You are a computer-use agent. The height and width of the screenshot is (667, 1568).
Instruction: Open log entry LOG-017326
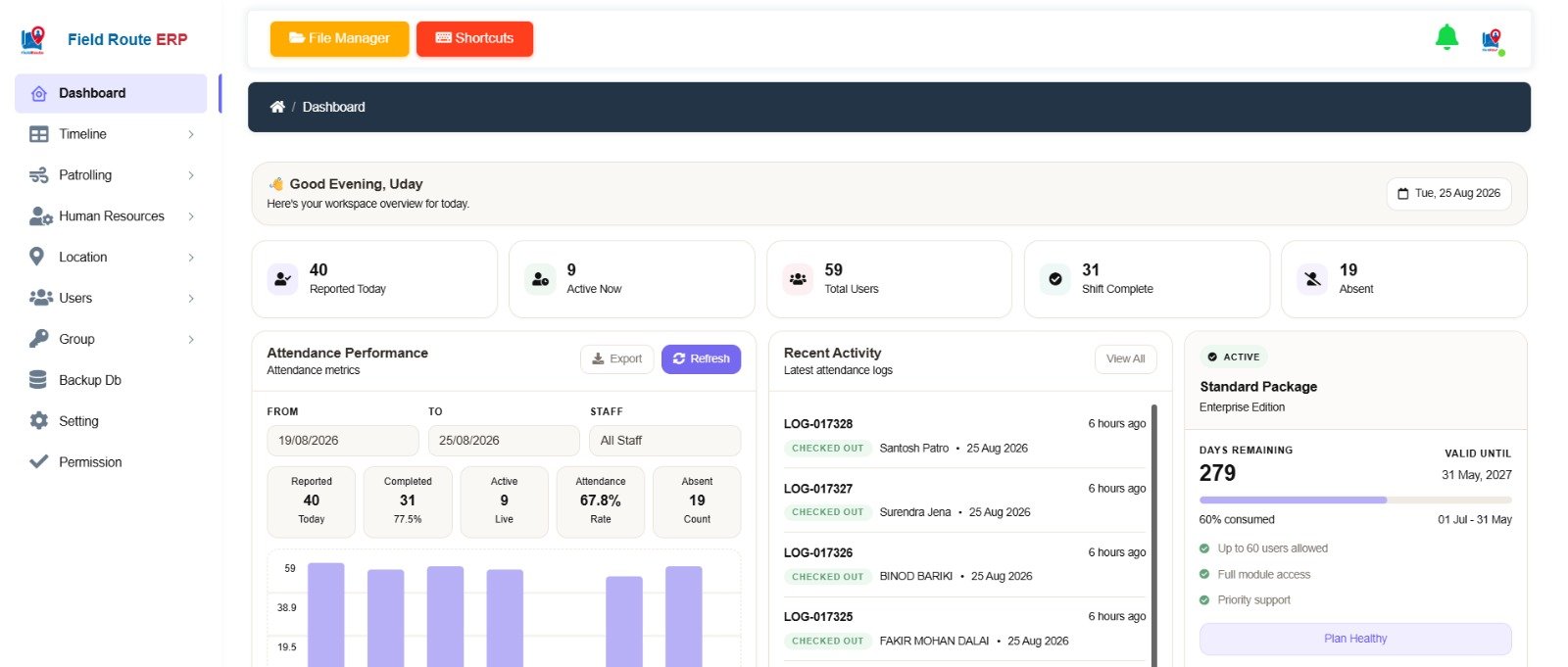818,552
